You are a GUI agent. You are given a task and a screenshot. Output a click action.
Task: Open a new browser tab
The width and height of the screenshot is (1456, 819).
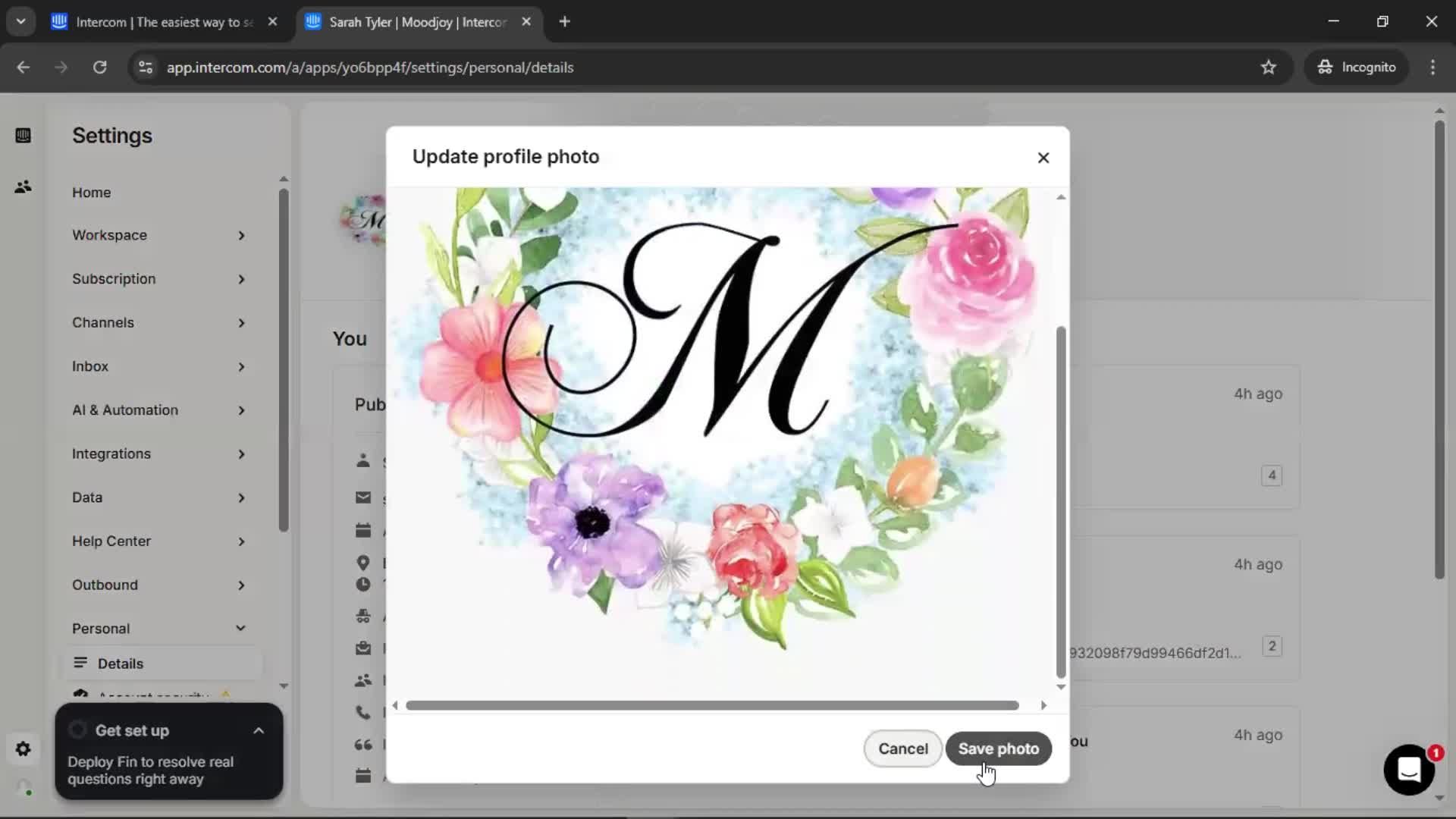click(x=564, y=22)
